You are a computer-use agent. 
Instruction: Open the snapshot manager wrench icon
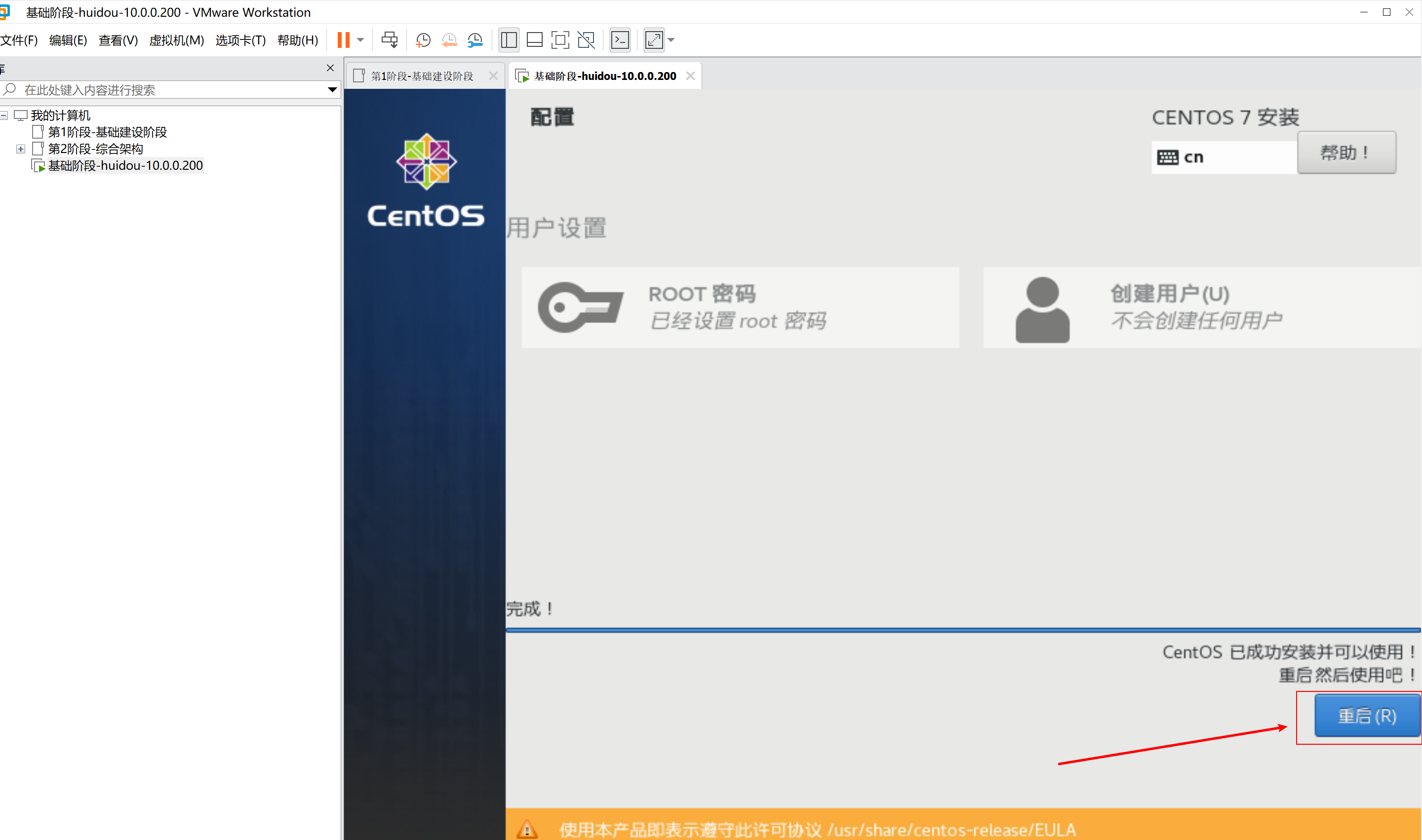coord(475,39)
